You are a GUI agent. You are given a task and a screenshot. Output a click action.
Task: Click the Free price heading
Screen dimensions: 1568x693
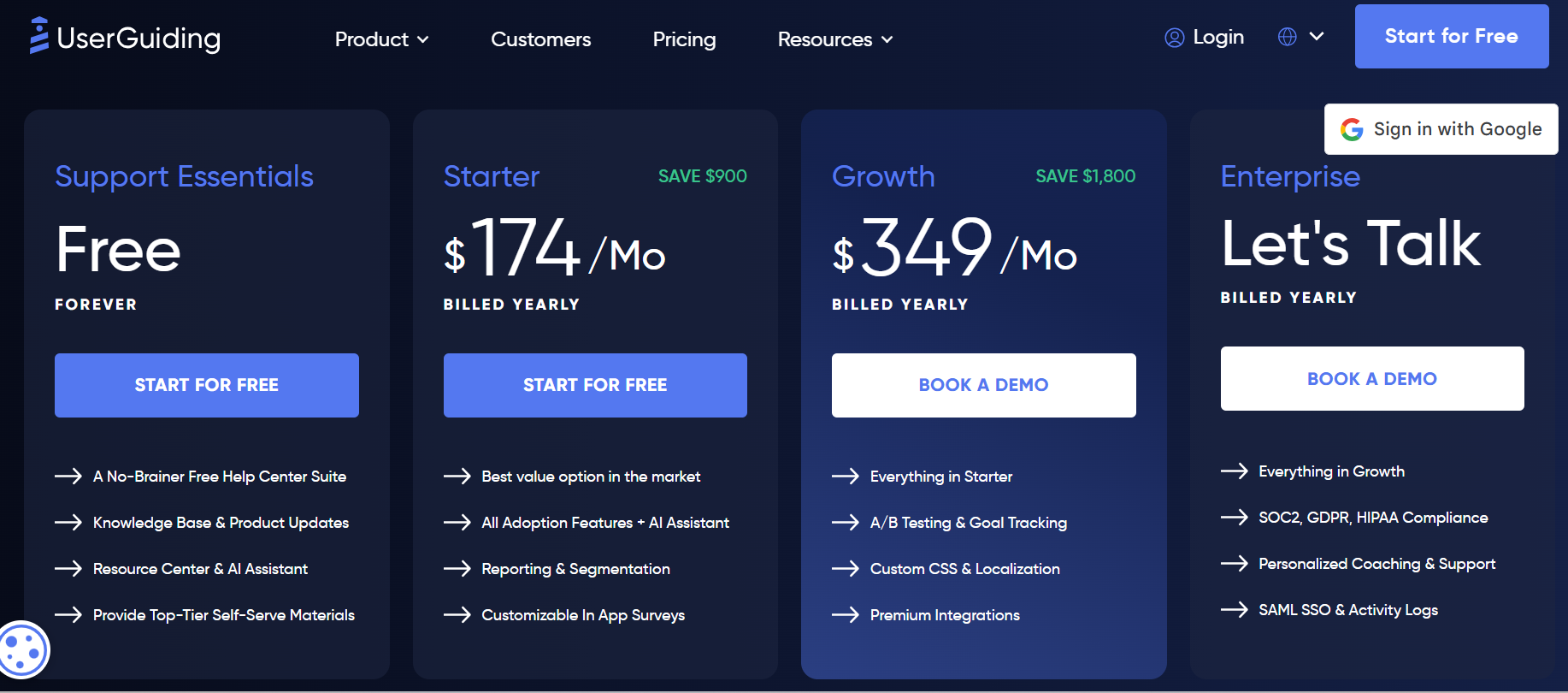pyautogui.click(x=118, y=250)
